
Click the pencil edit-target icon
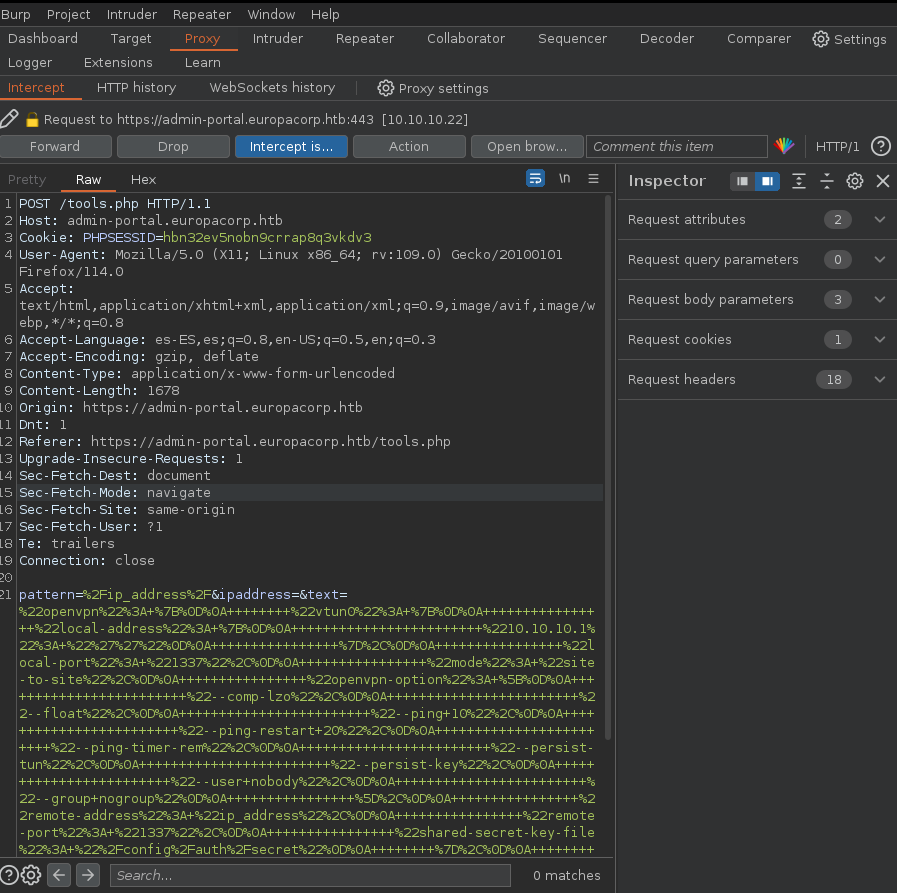coord(9,119)
